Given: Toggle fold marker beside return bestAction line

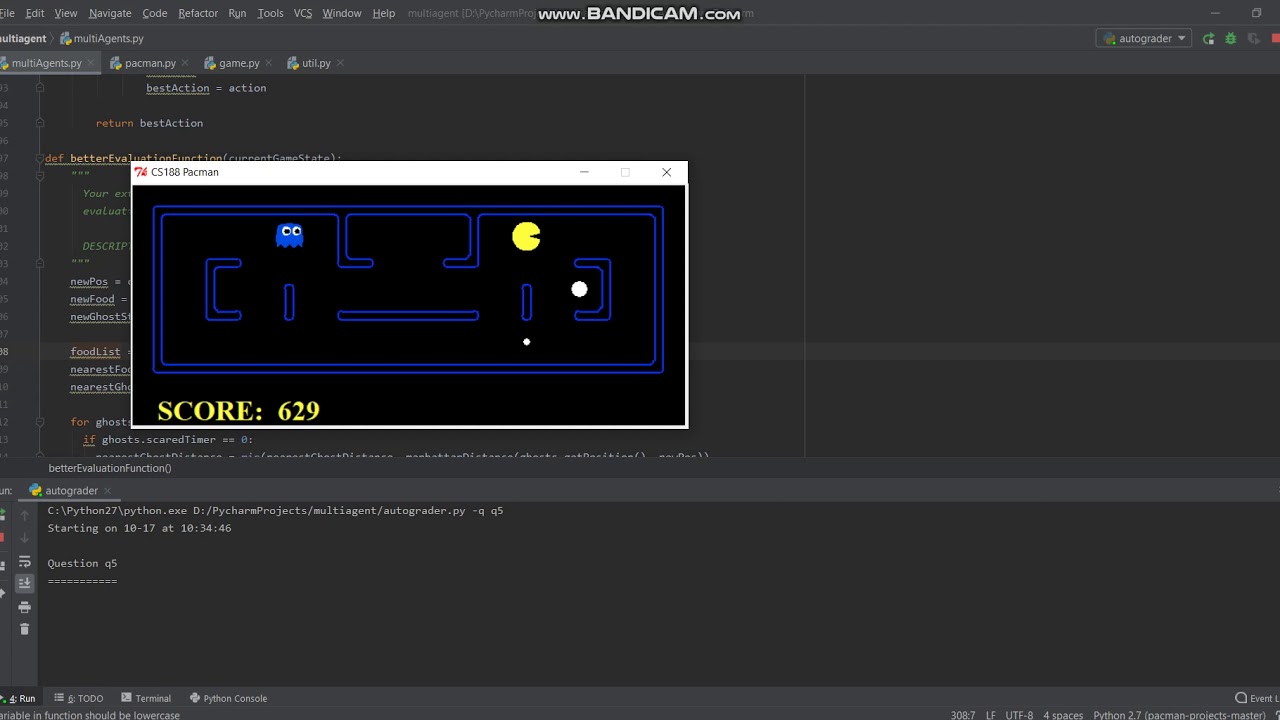Looking at the screenshot, I should (39, 123).
